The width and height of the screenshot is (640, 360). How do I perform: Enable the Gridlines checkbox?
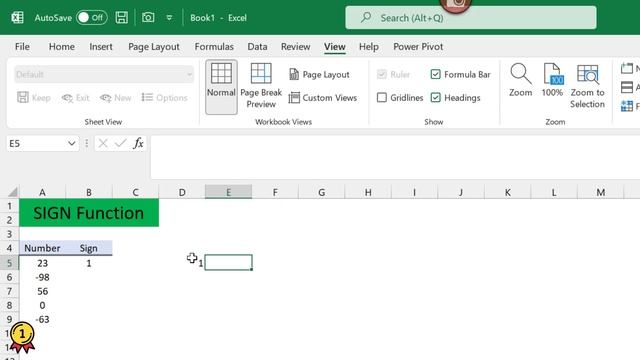(382, 98)
